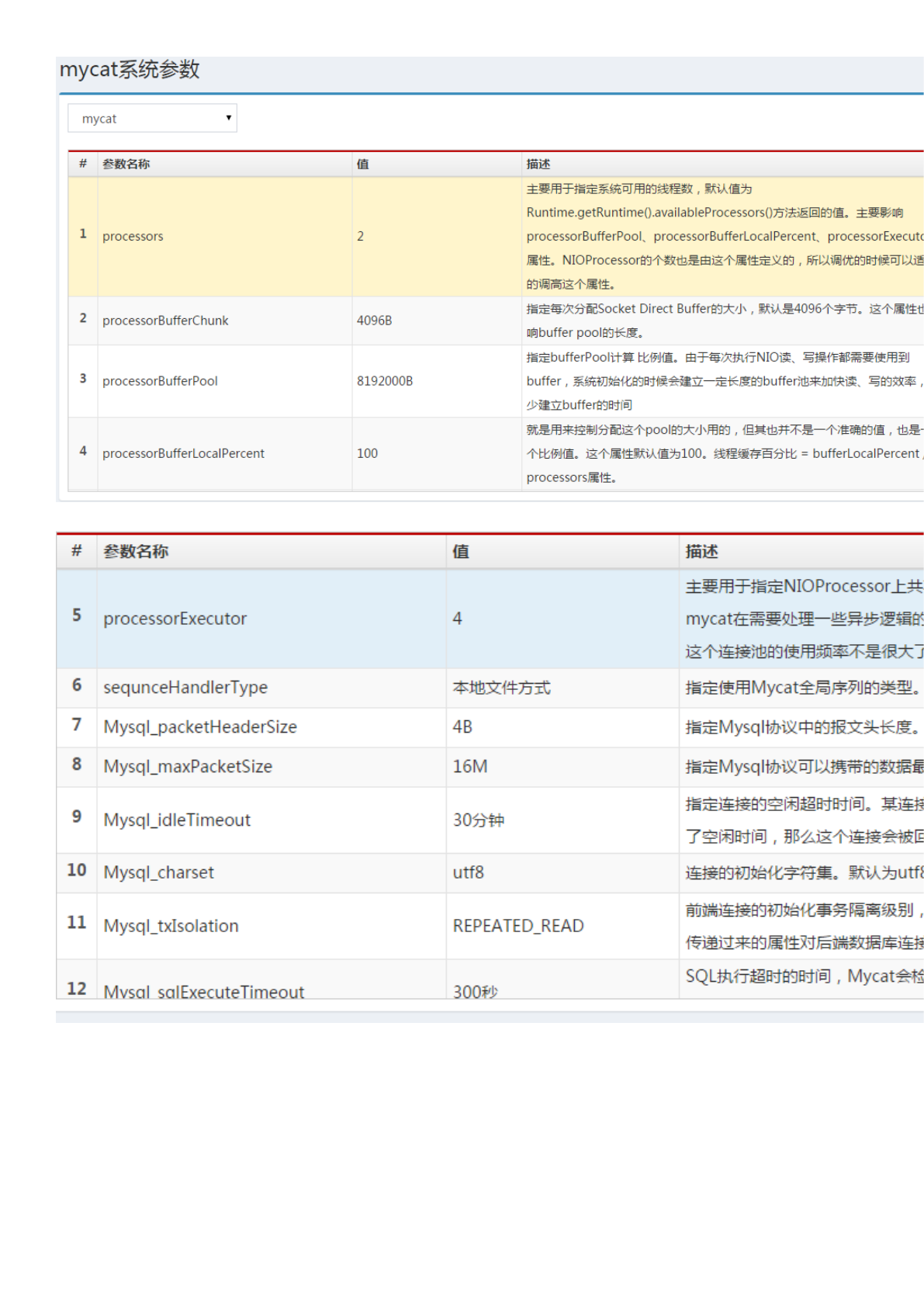Screen dimensions: 924x1307
Task: Select the processors parameter row name
Action: click(x=133, y=236)
